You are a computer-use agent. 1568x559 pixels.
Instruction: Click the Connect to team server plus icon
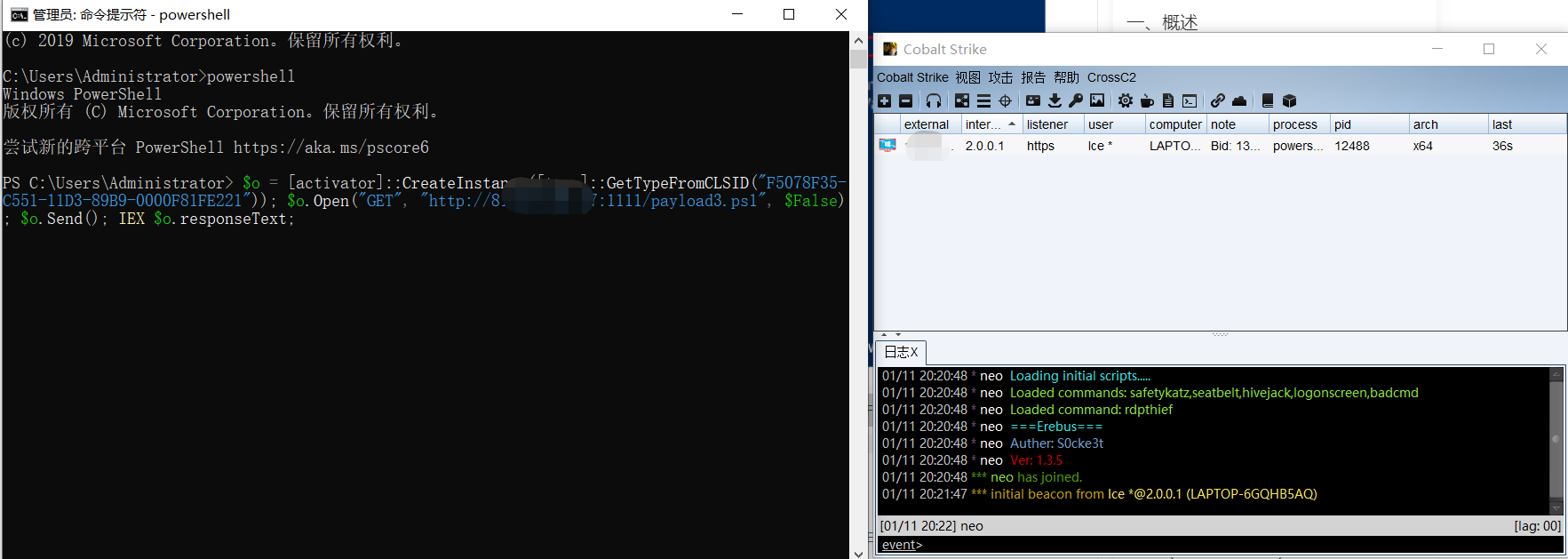[x=884, y=101]
